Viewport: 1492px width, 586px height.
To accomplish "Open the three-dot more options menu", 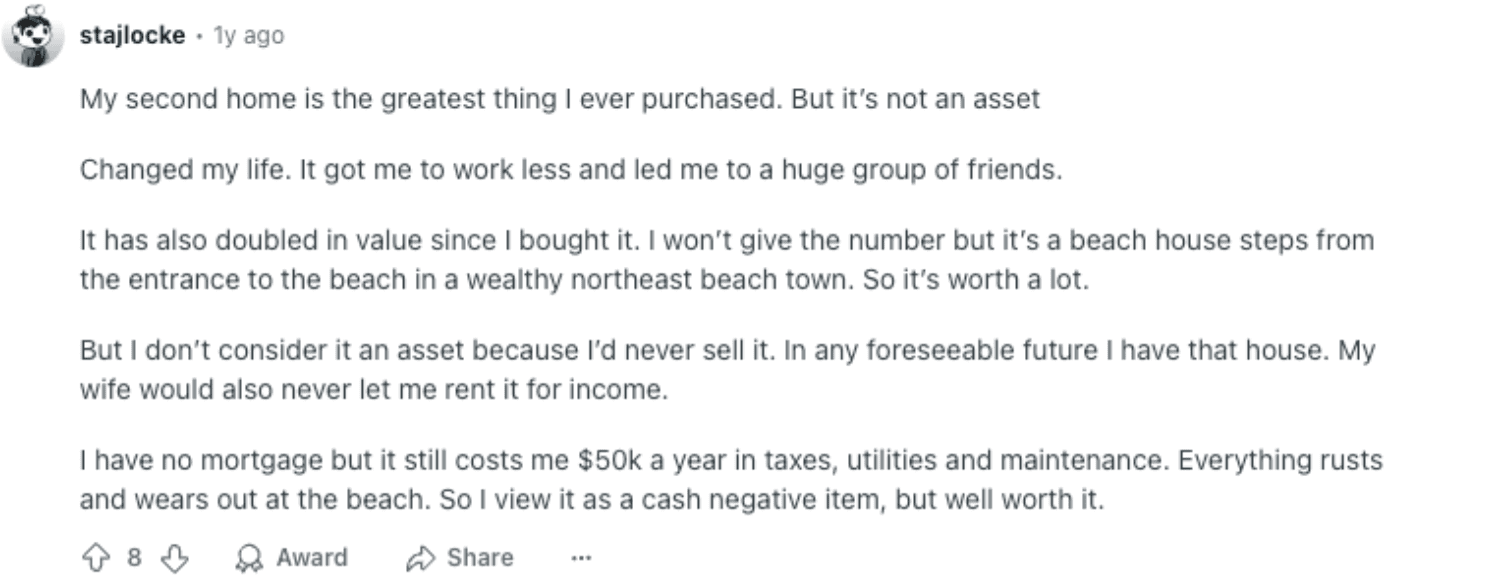I will 581,558.
